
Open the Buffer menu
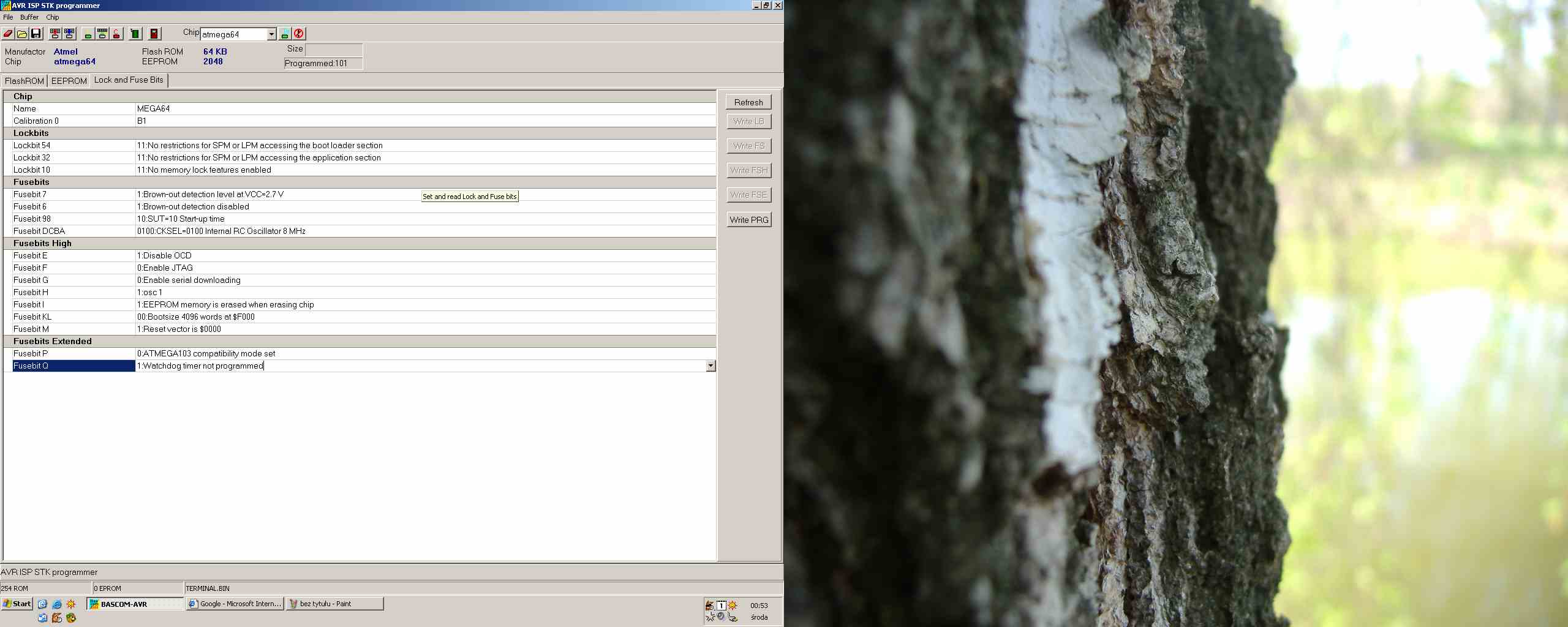tap(29, 17)
